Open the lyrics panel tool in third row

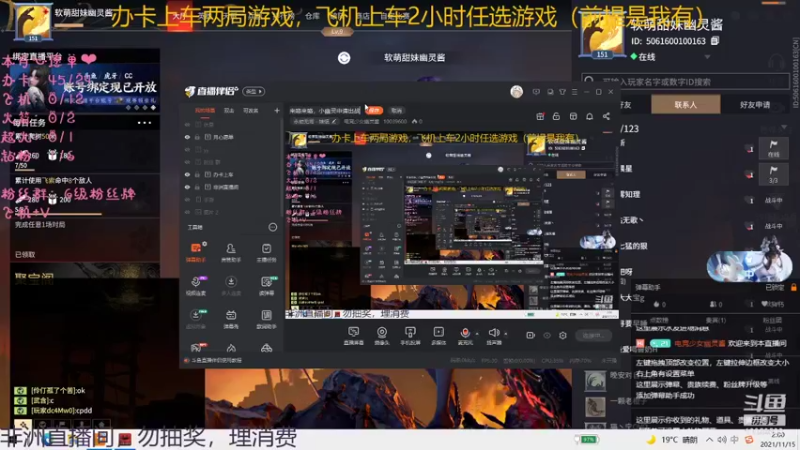coord(266,318)
